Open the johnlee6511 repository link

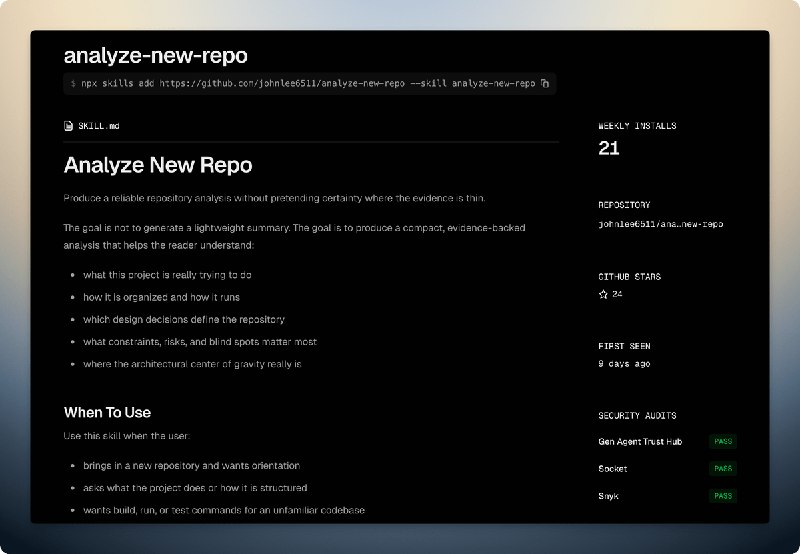click(x=660, y=224)
